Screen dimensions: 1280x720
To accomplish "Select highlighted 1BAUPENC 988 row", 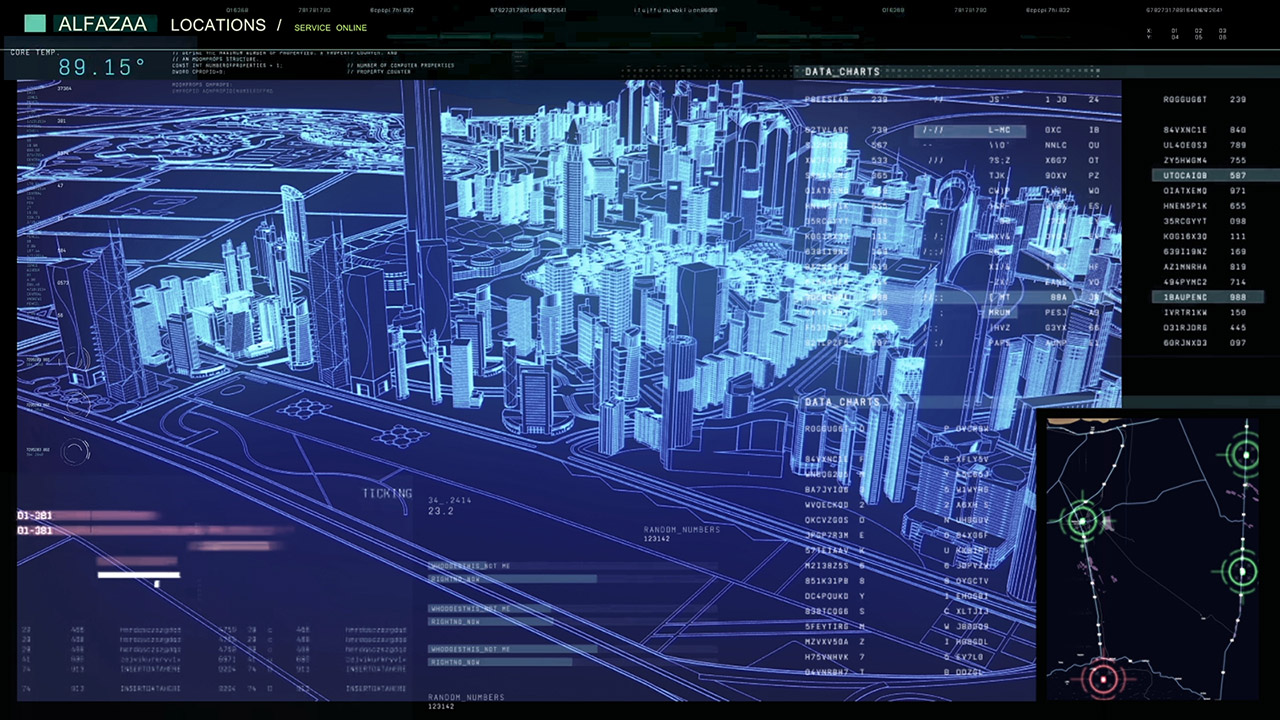I will click(1204, 297).
